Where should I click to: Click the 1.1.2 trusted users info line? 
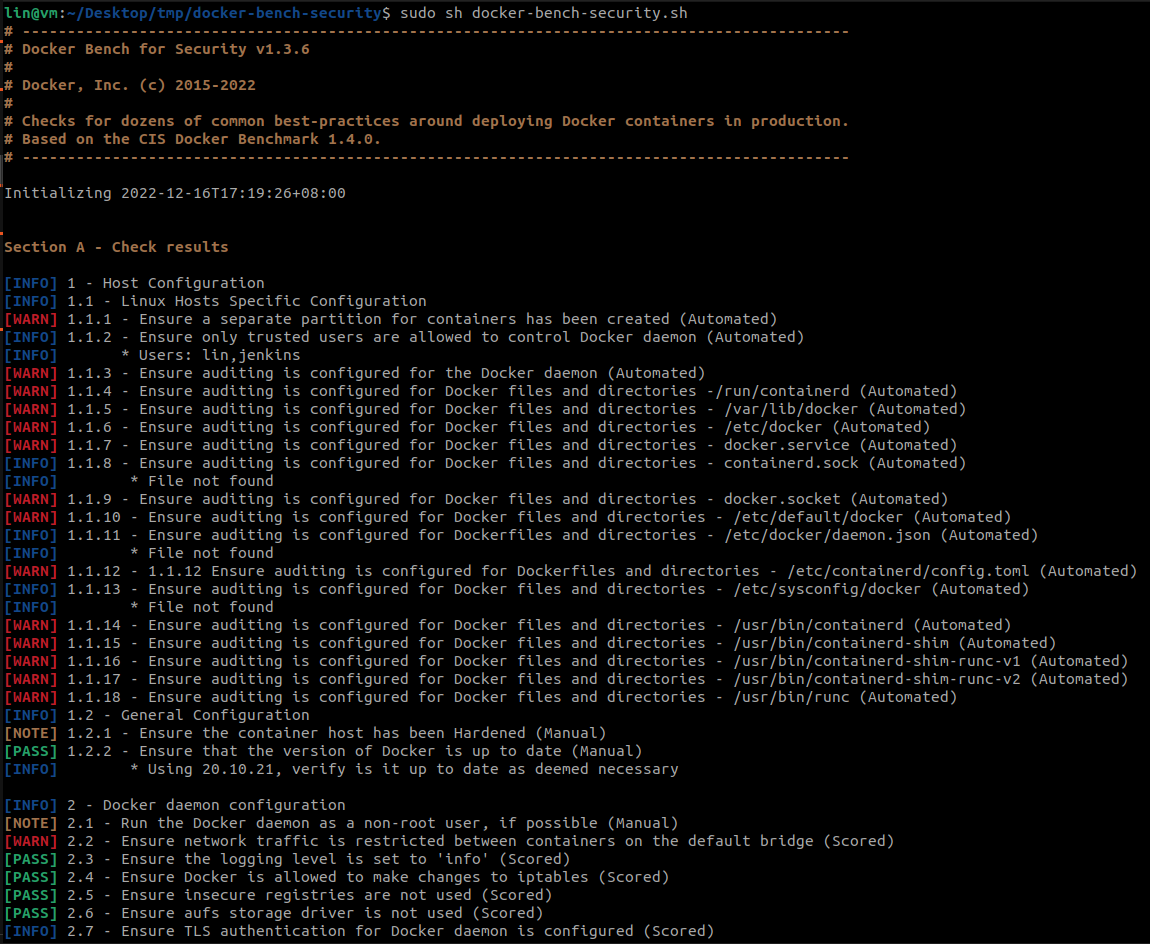404,337
